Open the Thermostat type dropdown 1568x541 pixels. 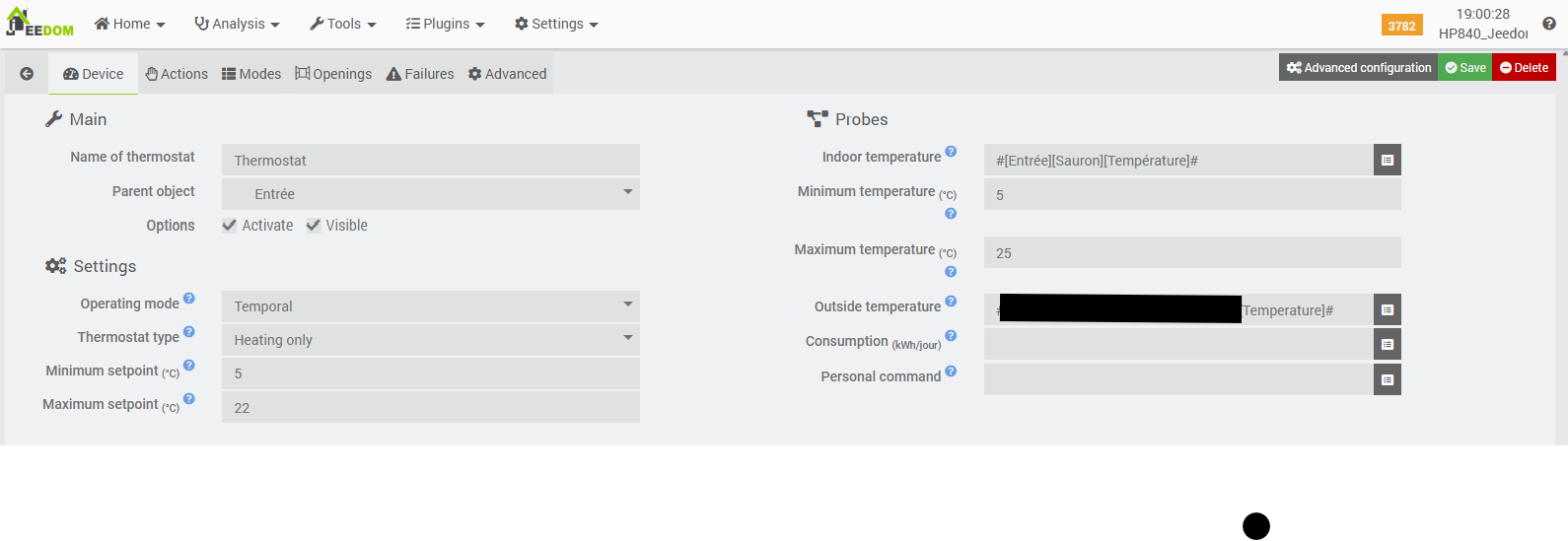tap(430, 340)
